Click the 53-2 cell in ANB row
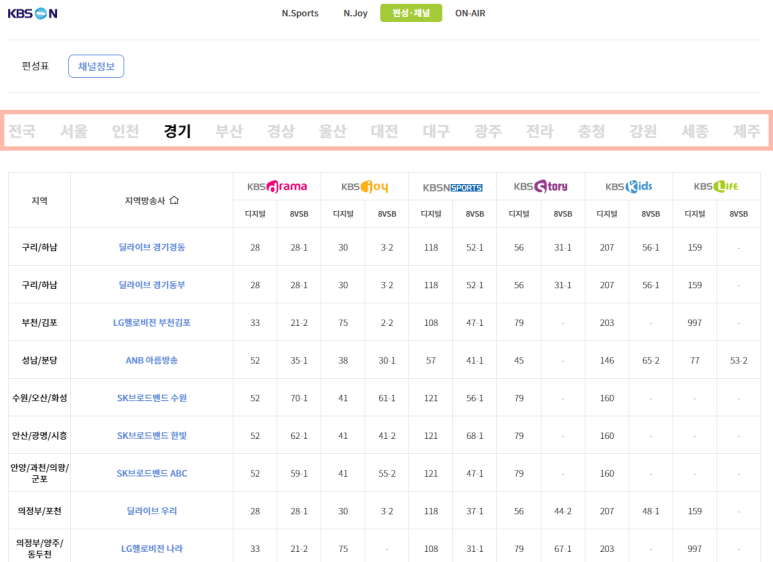This screenshot has width=773, height=562. 738,360
